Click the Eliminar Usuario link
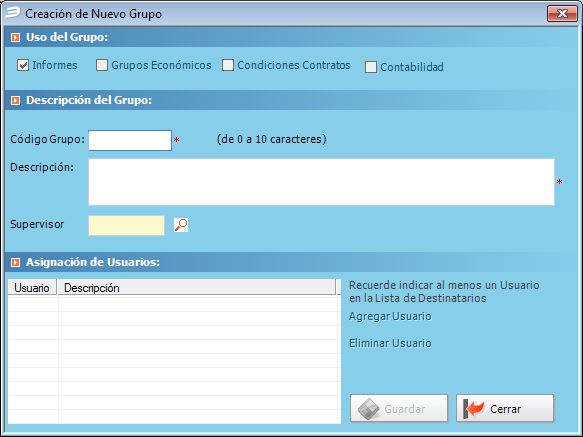 pyautogui.click(x=390, y=343)
